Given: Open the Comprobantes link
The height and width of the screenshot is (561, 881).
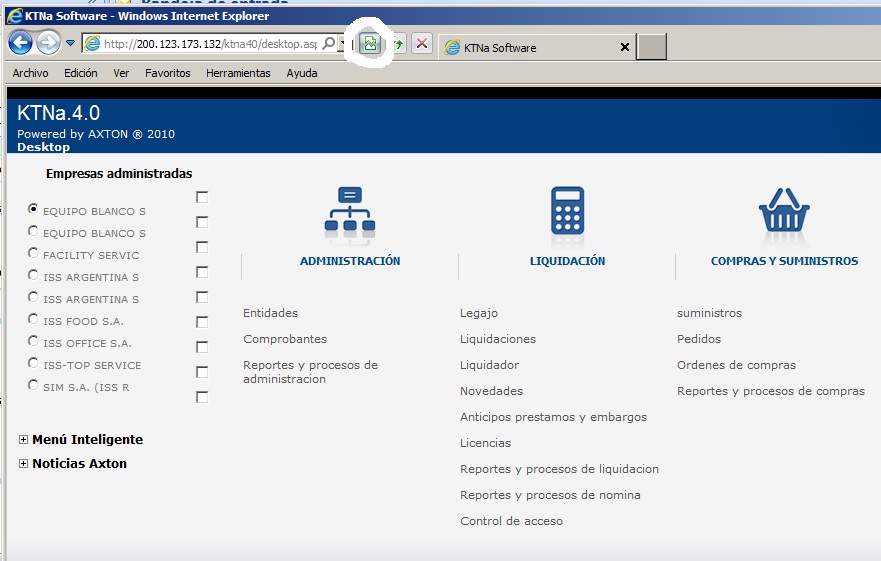Looking at the screenshot, I should coord(285,339).
